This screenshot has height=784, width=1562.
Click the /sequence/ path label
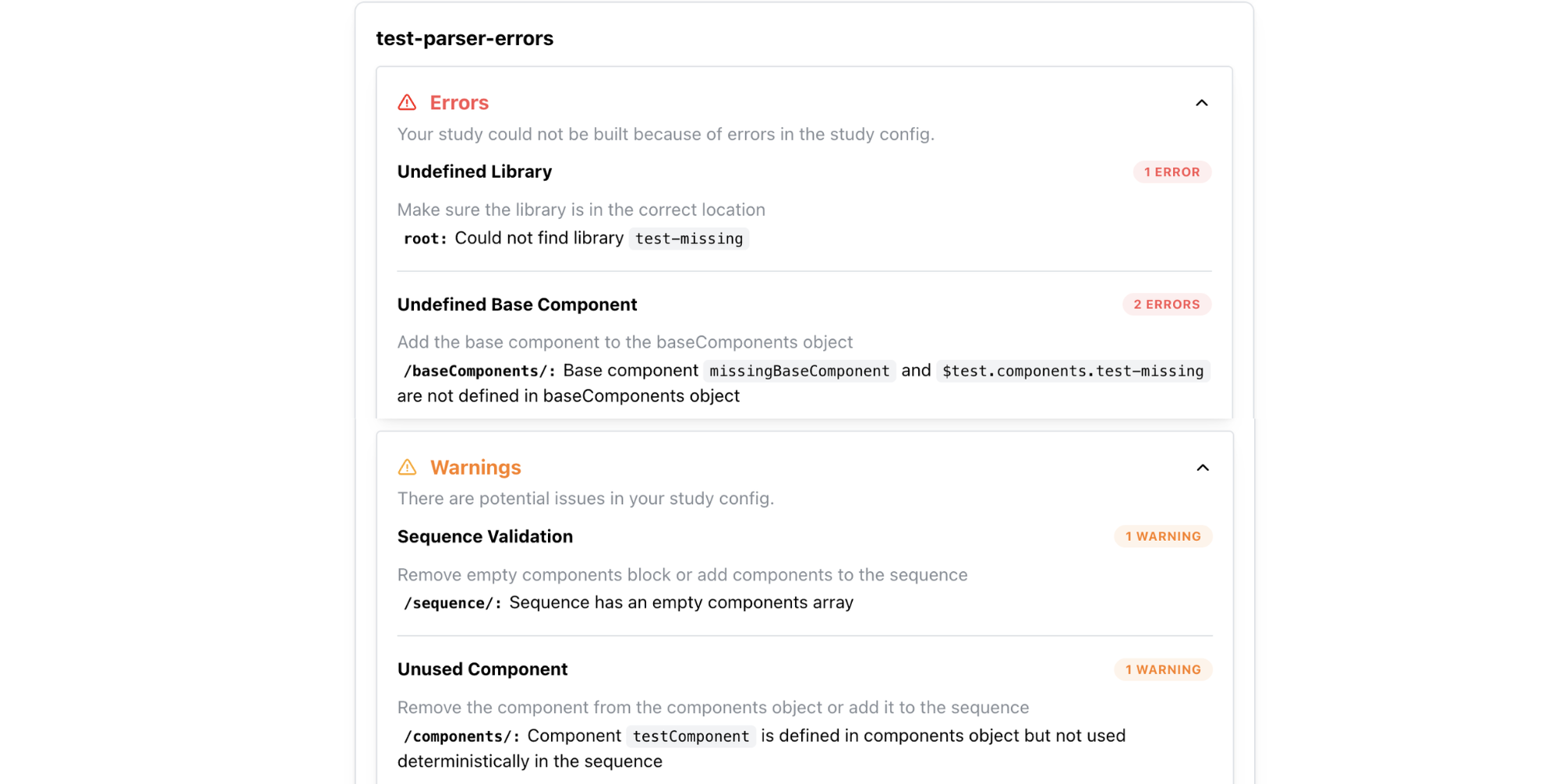point(451,602)
